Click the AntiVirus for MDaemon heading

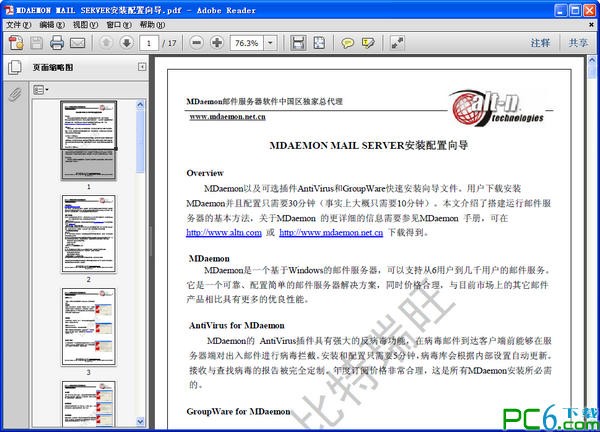[236, 326]
